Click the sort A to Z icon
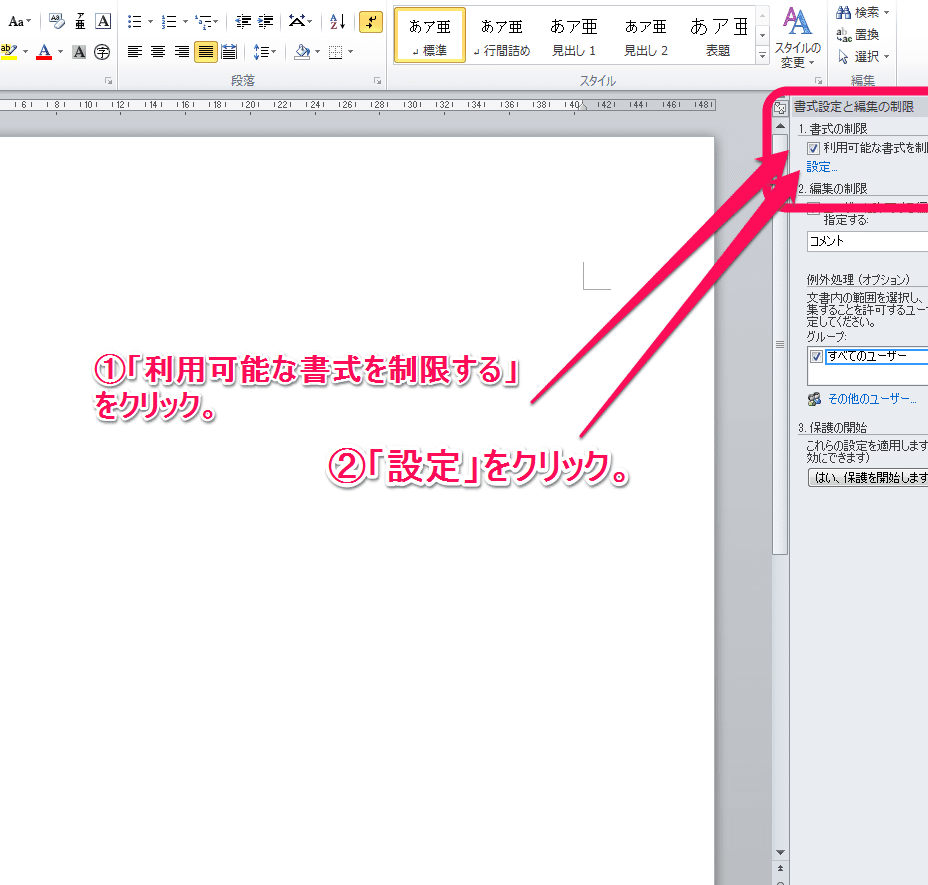 pos(337,21)
